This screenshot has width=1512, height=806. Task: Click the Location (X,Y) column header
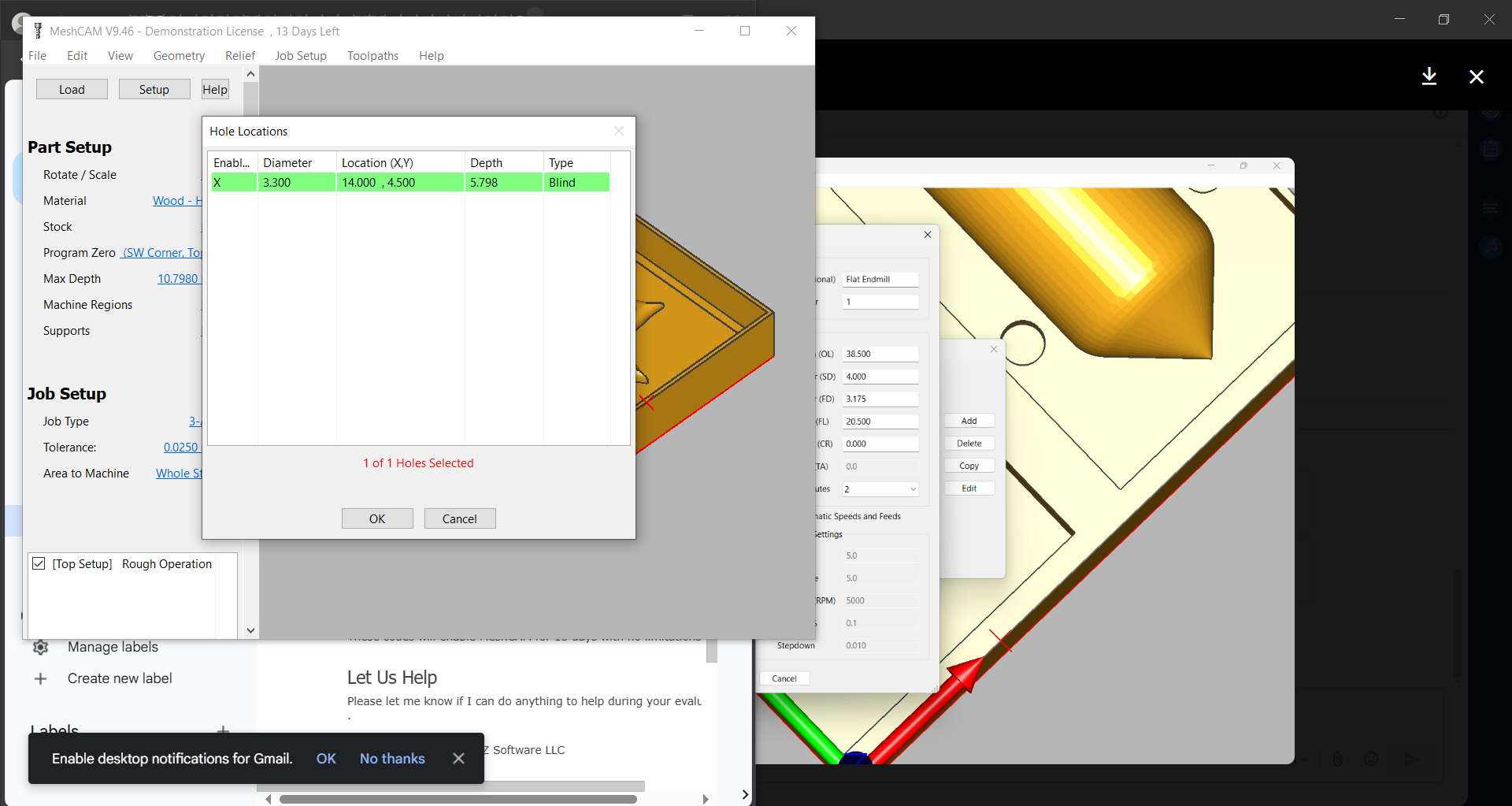tap(401, 162)
